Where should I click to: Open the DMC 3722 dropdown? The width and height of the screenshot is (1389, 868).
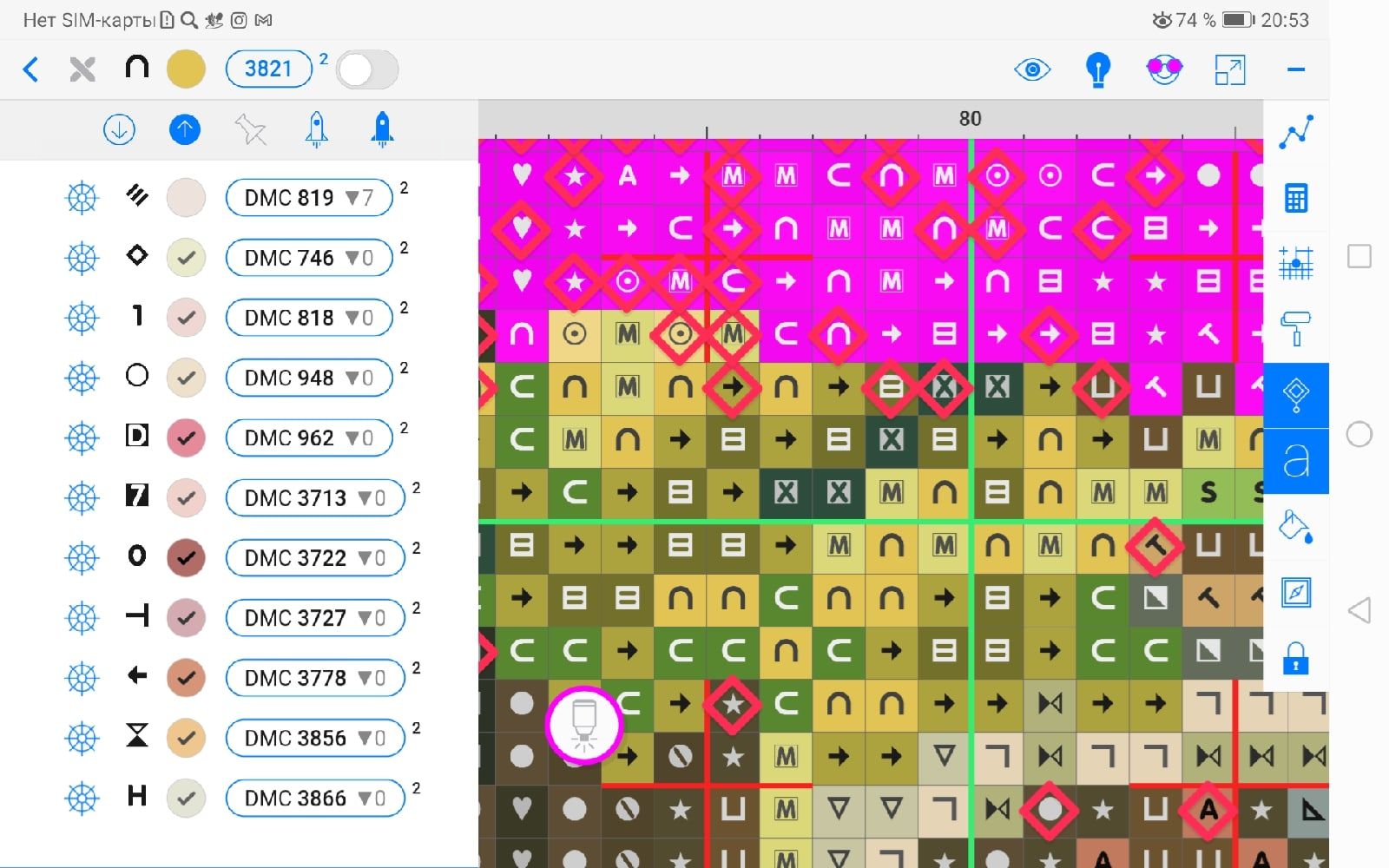coord(314,558)
